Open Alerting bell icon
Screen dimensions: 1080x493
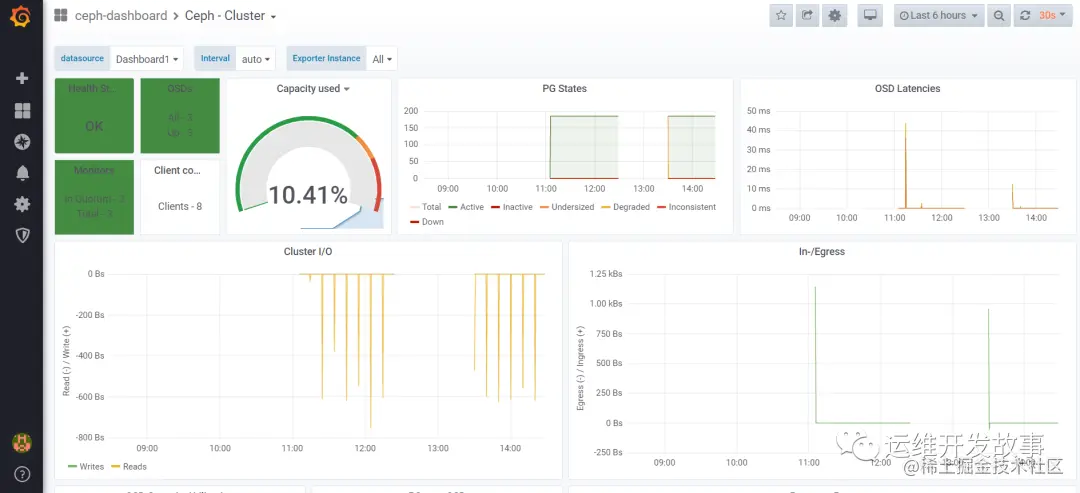[22, 173]
